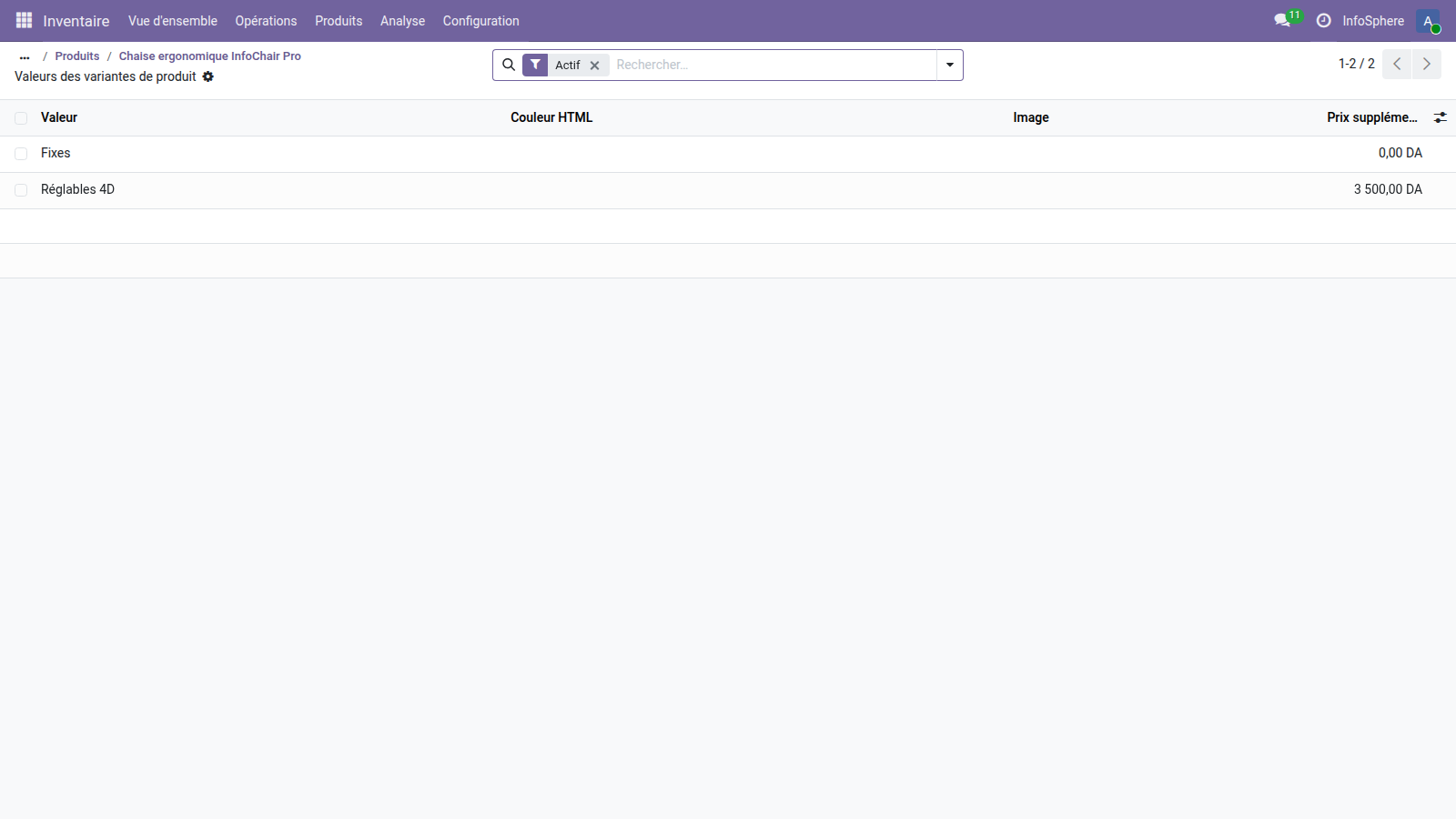Select the Réglables 4D row checkbox

21,190
